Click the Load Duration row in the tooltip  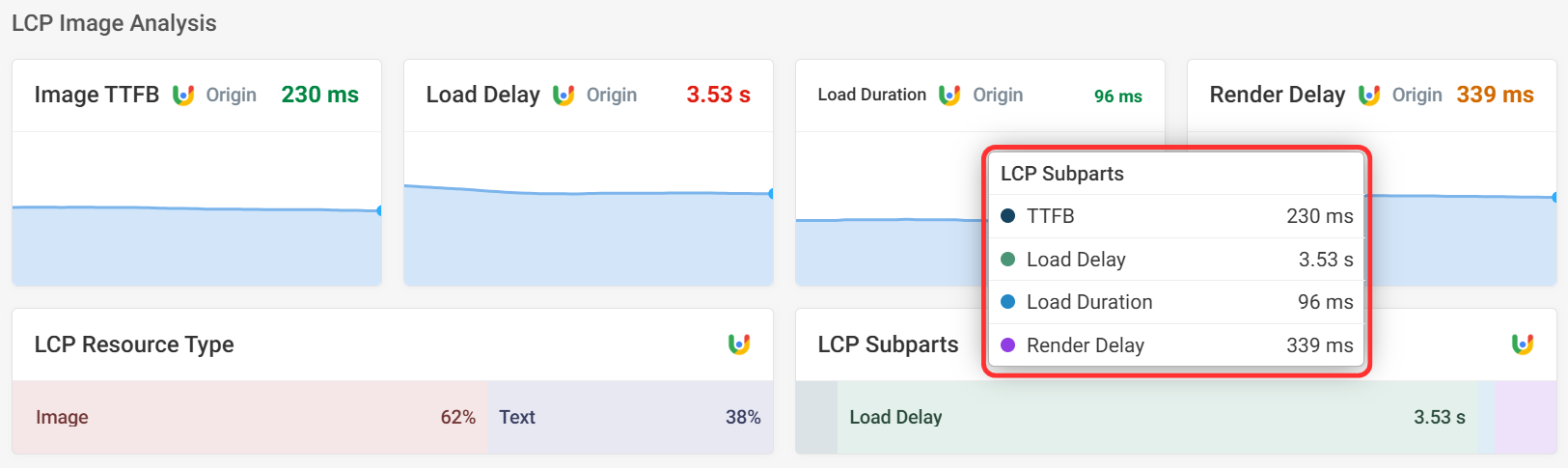[1176, 302]
